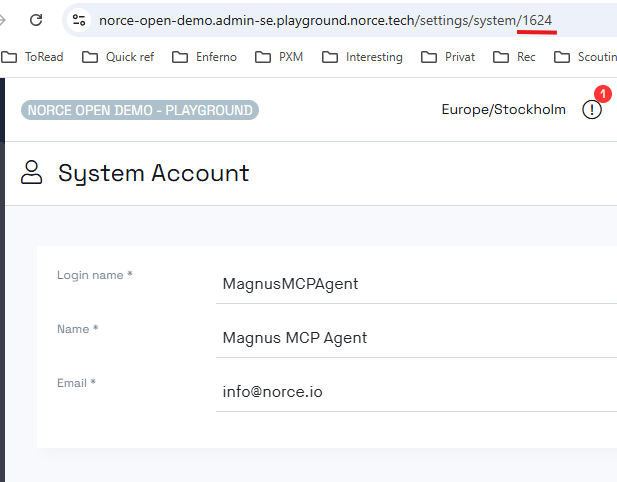617x482 pixels.
Task: Edit the Name field Magnus MCP Agent
Action: tap(416, 338)
